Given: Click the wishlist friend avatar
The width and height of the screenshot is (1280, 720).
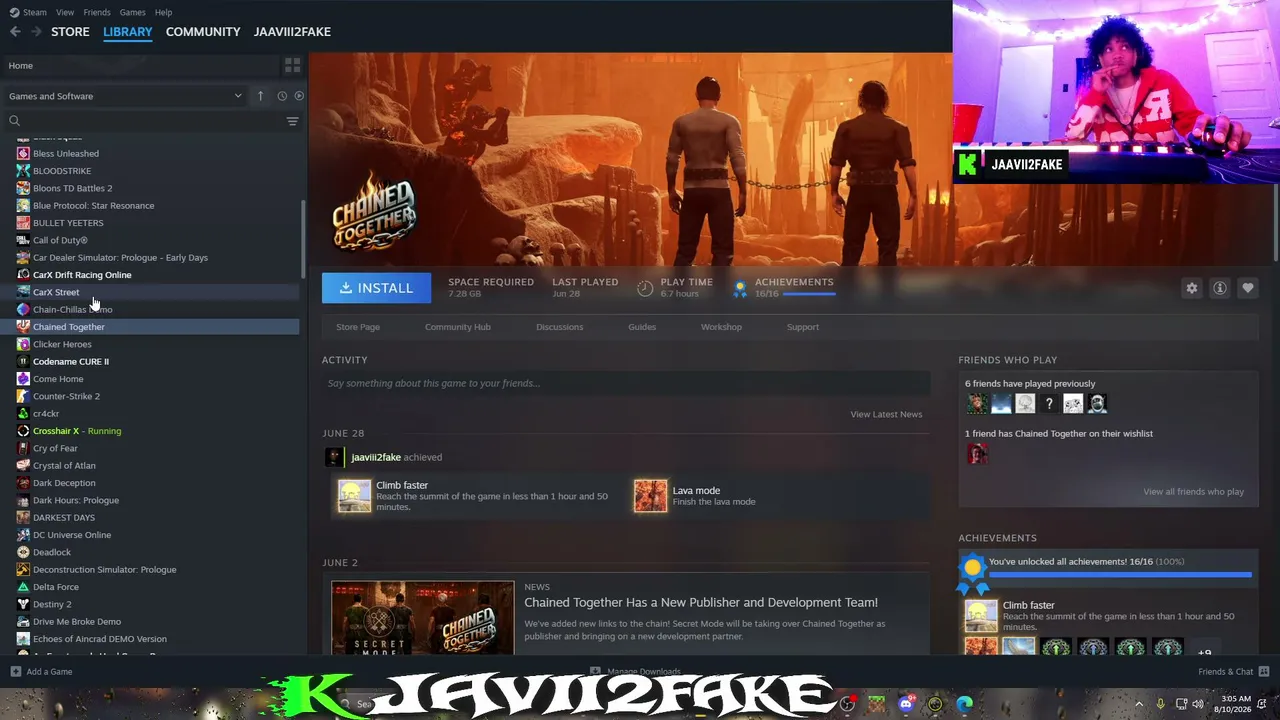Looking at the screenshot, I should coord(977,454).
